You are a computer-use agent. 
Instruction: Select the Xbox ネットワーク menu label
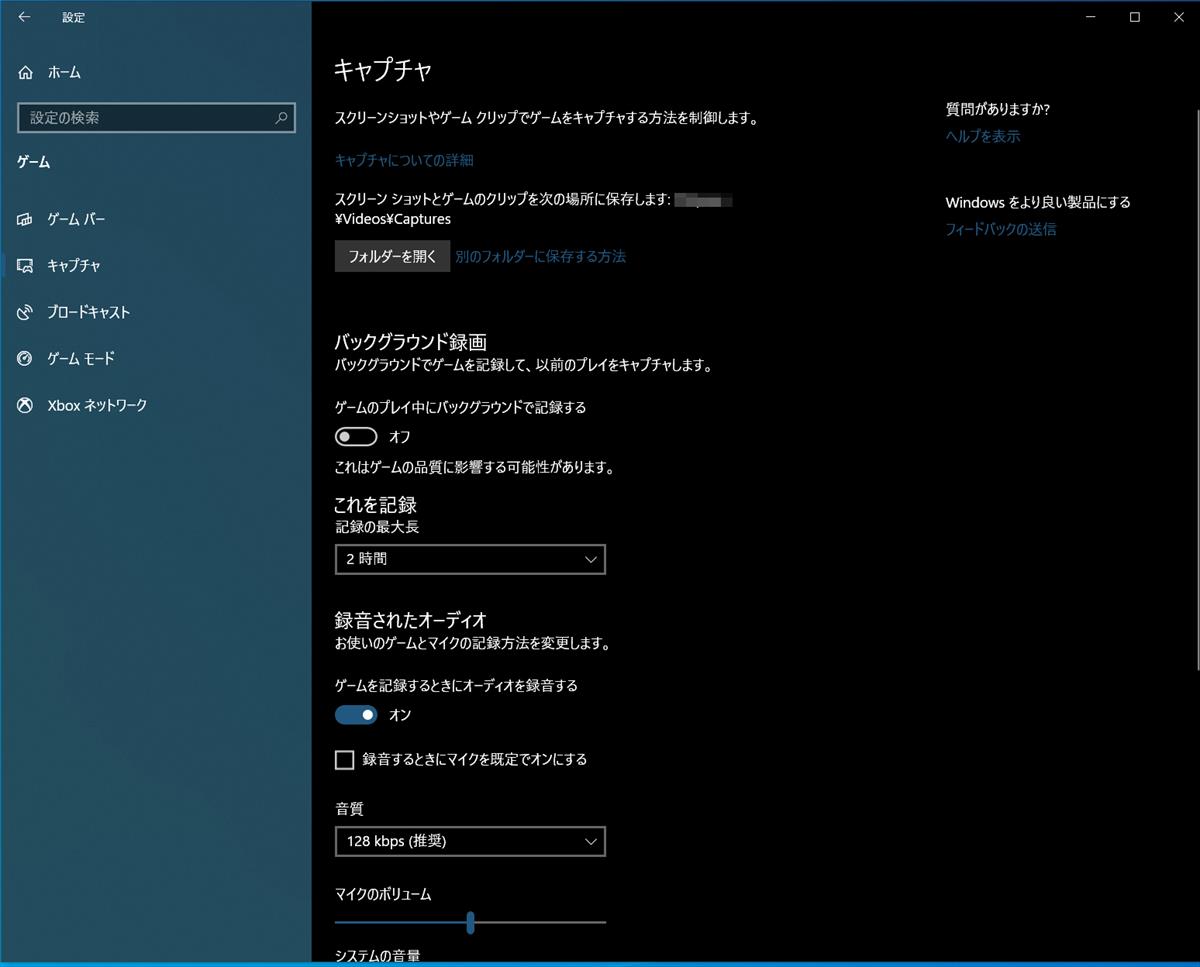(x=97, y=405)
